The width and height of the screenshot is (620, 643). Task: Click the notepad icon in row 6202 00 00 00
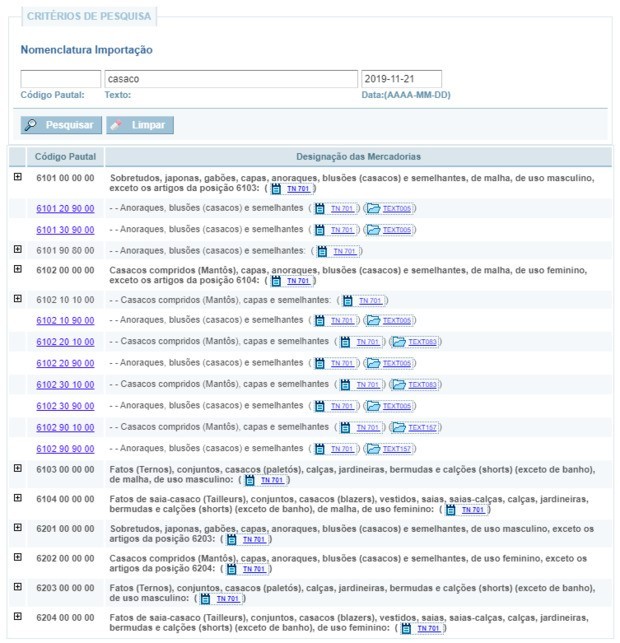tap(232, 569)
